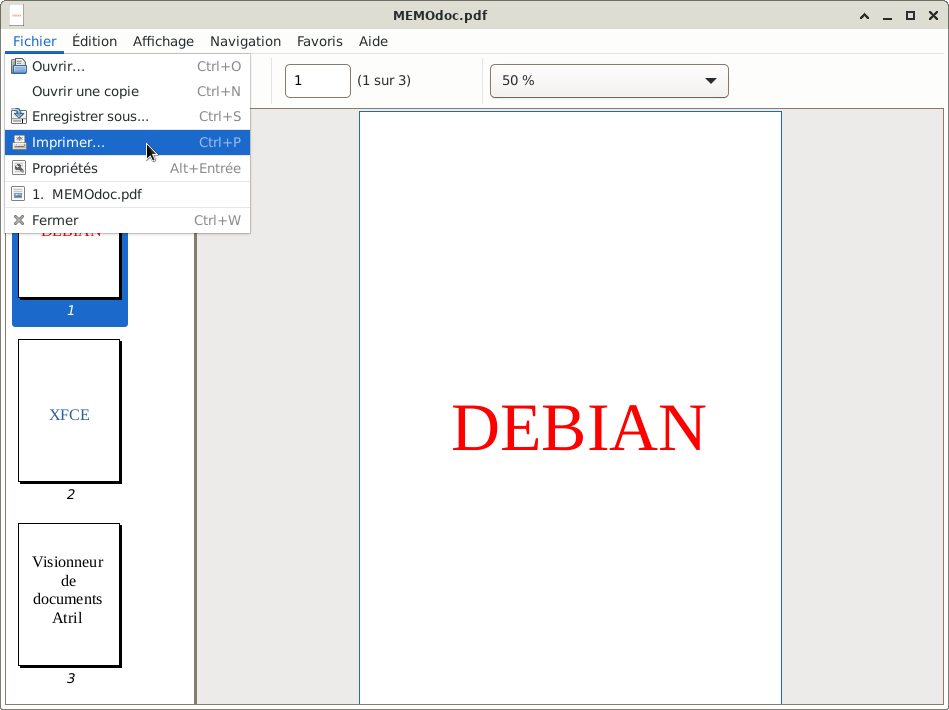Close the Atril window
This screenshot has width=949, height=710.
click(933, 16)
